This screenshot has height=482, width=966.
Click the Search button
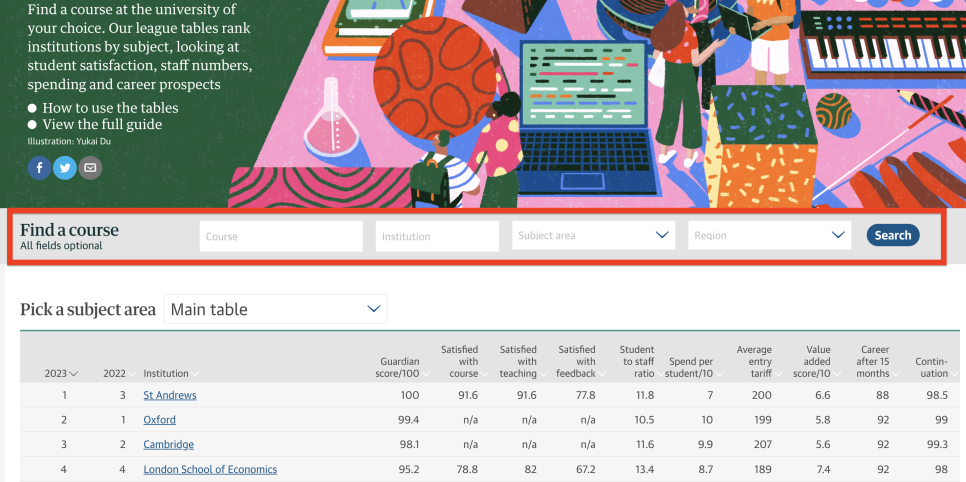tap(893, 235)
